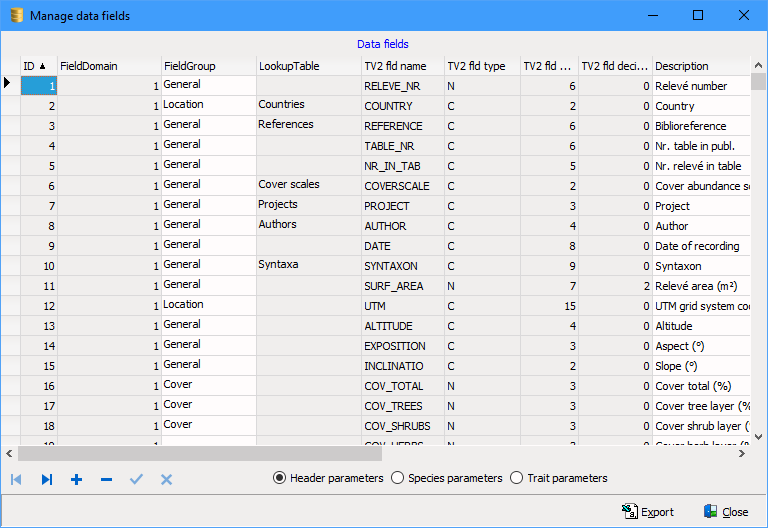The image size is (768, 528).
Task: Select the Header parameters radio button
Action: 280,478
